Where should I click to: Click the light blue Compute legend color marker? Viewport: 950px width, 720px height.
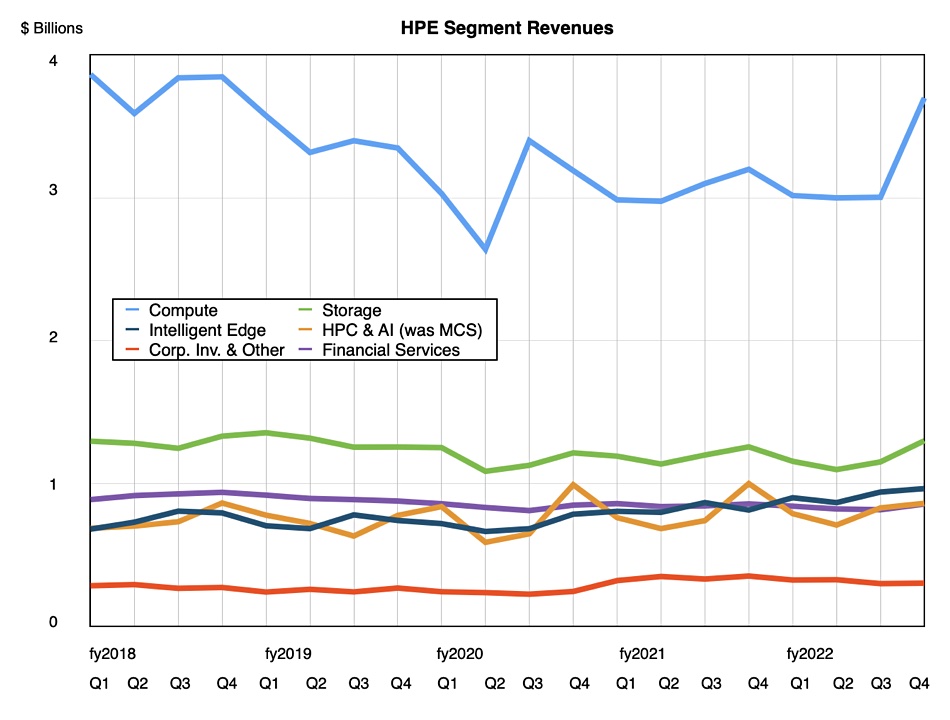point(132,310)
